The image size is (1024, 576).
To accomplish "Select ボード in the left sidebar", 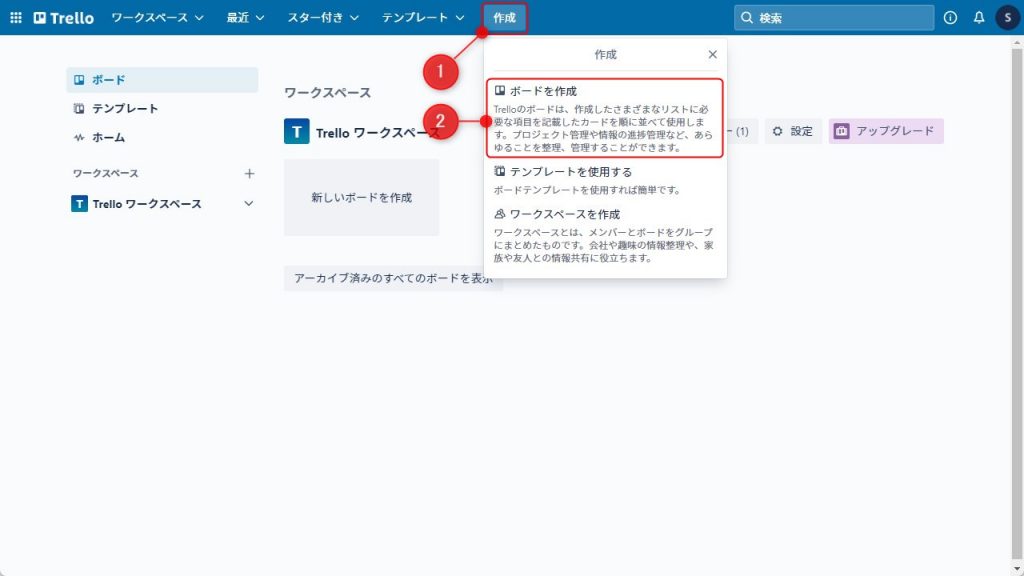I will point(162,80).
